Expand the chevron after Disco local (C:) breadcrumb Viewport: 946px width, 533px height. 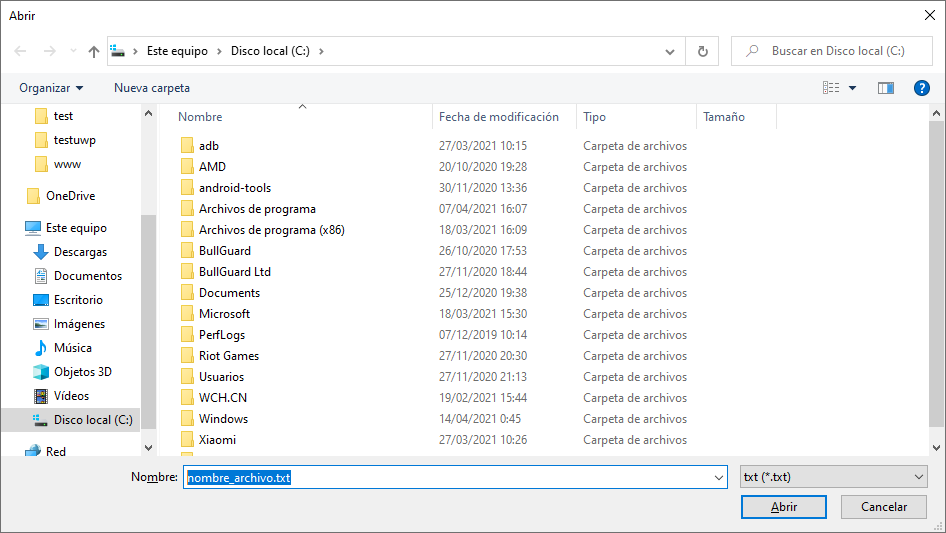321,51
